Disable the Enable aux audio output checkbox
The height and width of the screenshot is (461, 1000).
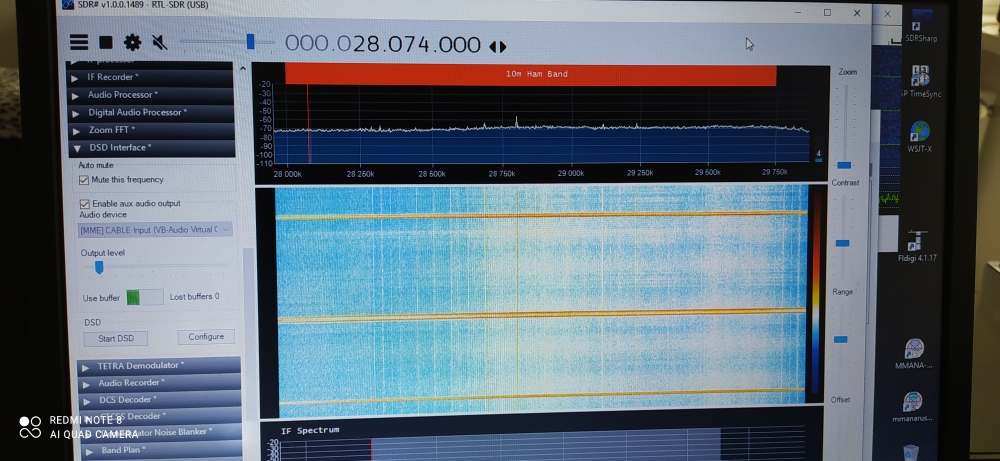(x=85, y=203)
